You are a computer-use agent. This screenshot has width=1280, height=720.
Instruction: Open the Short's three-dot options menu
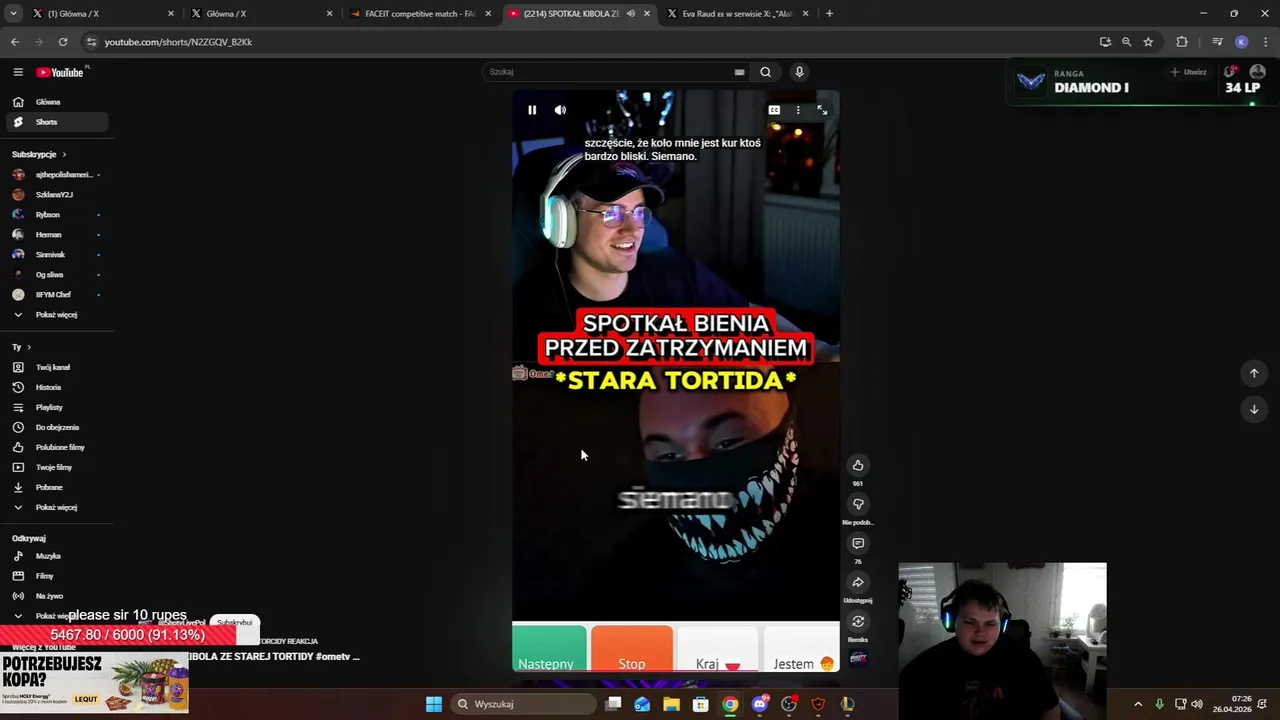[x=798, y=110]
